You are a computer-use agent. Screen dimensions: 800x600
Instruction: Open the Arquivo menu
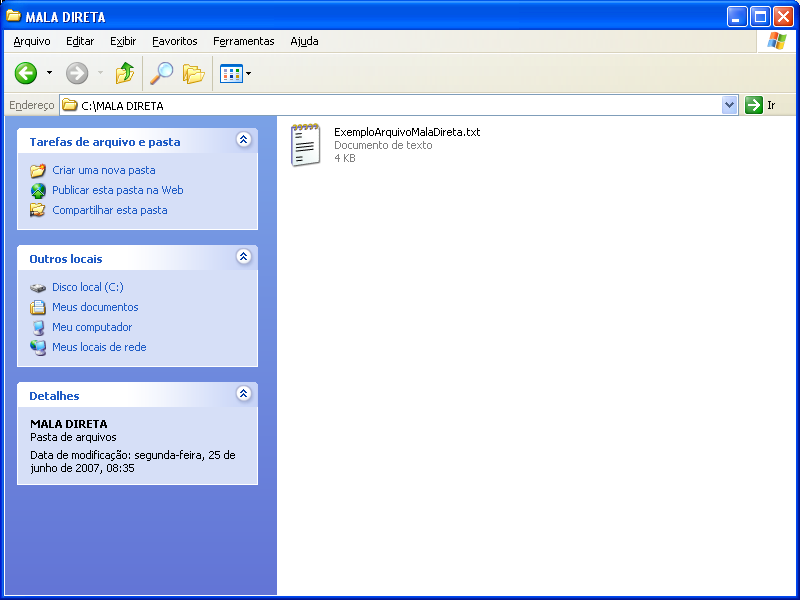32,41
